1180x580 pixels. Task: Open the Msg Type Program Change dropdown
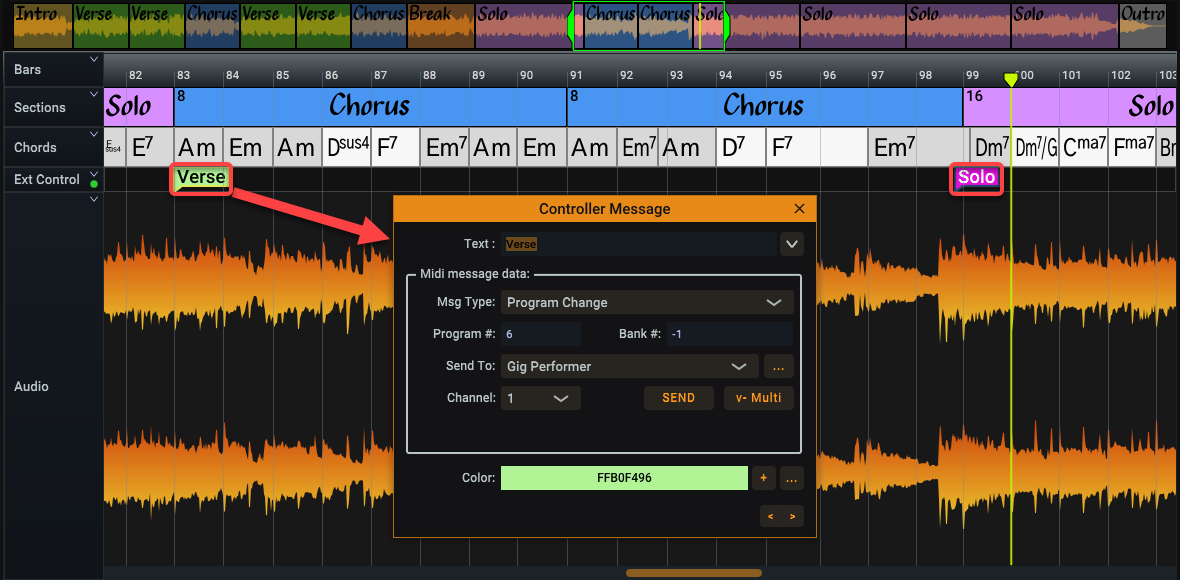pyautogui.click(x=647, y=302)
